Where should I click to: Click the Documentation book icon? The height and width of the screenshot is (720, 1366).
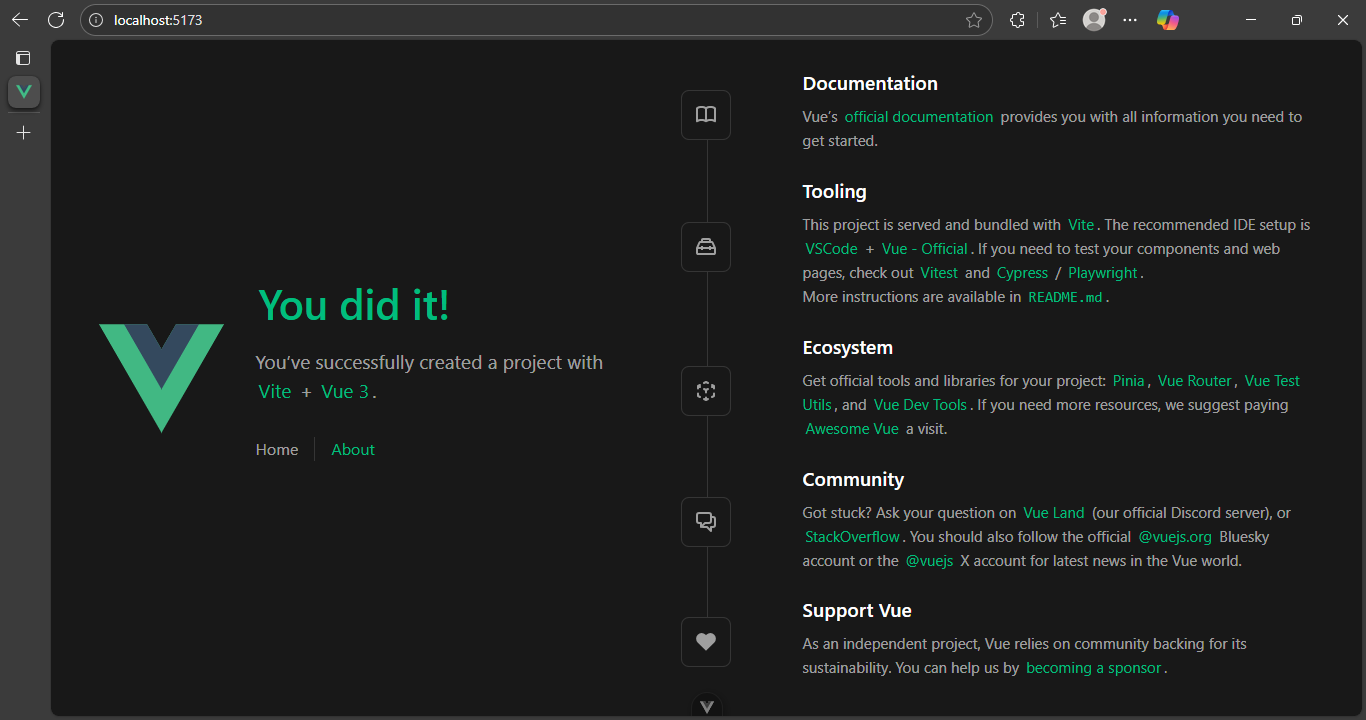[x=705, y=114]
